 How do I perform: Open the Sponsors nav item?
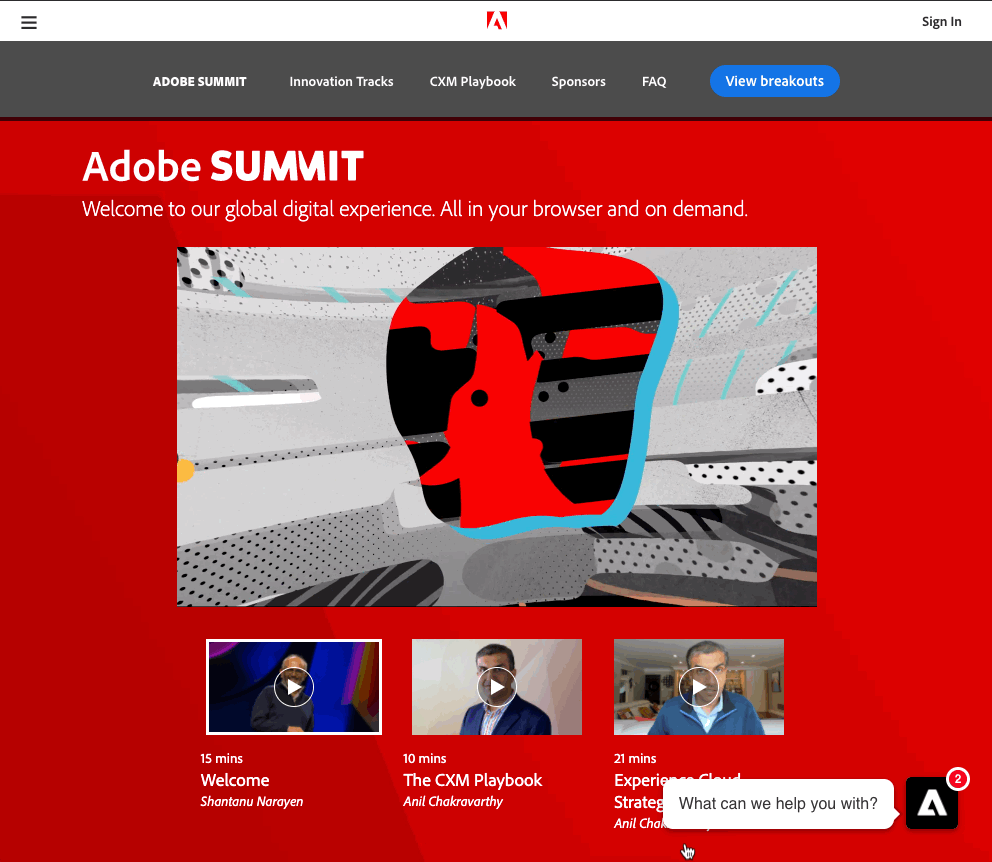click(578, 82)
